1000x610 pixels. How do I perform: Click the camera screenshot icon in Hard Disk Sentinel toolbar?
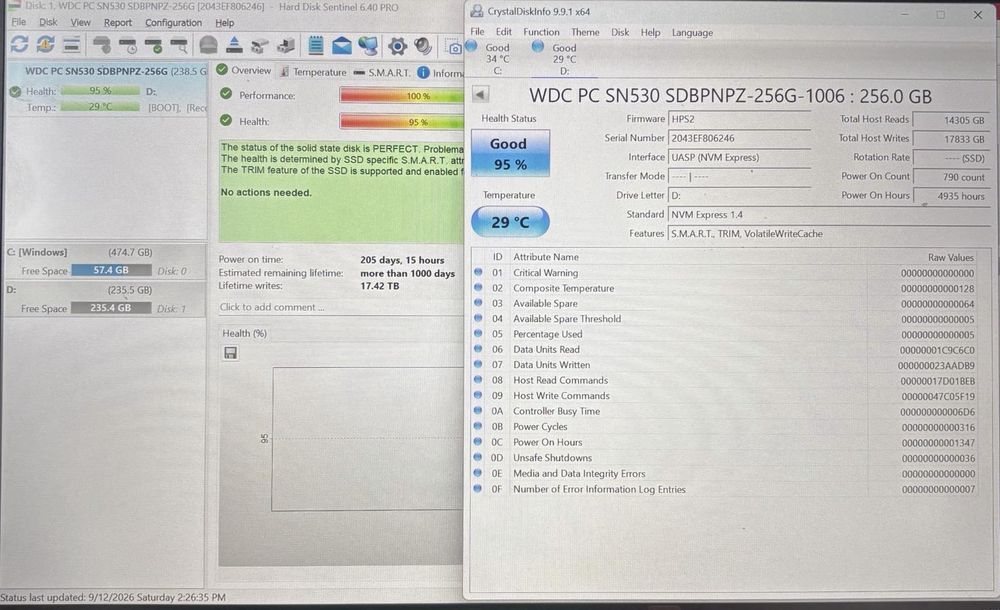(x=454, y=48)
